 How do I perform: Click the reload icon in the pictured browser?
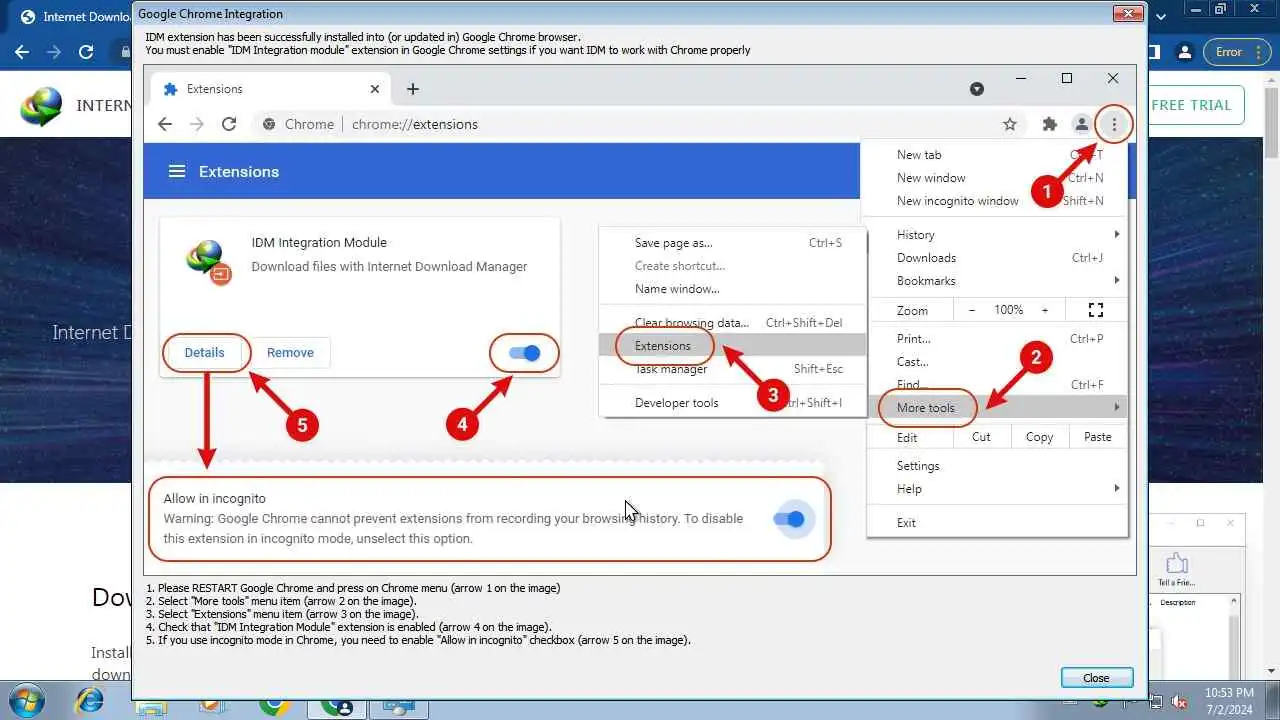click(x=229, y=124)
